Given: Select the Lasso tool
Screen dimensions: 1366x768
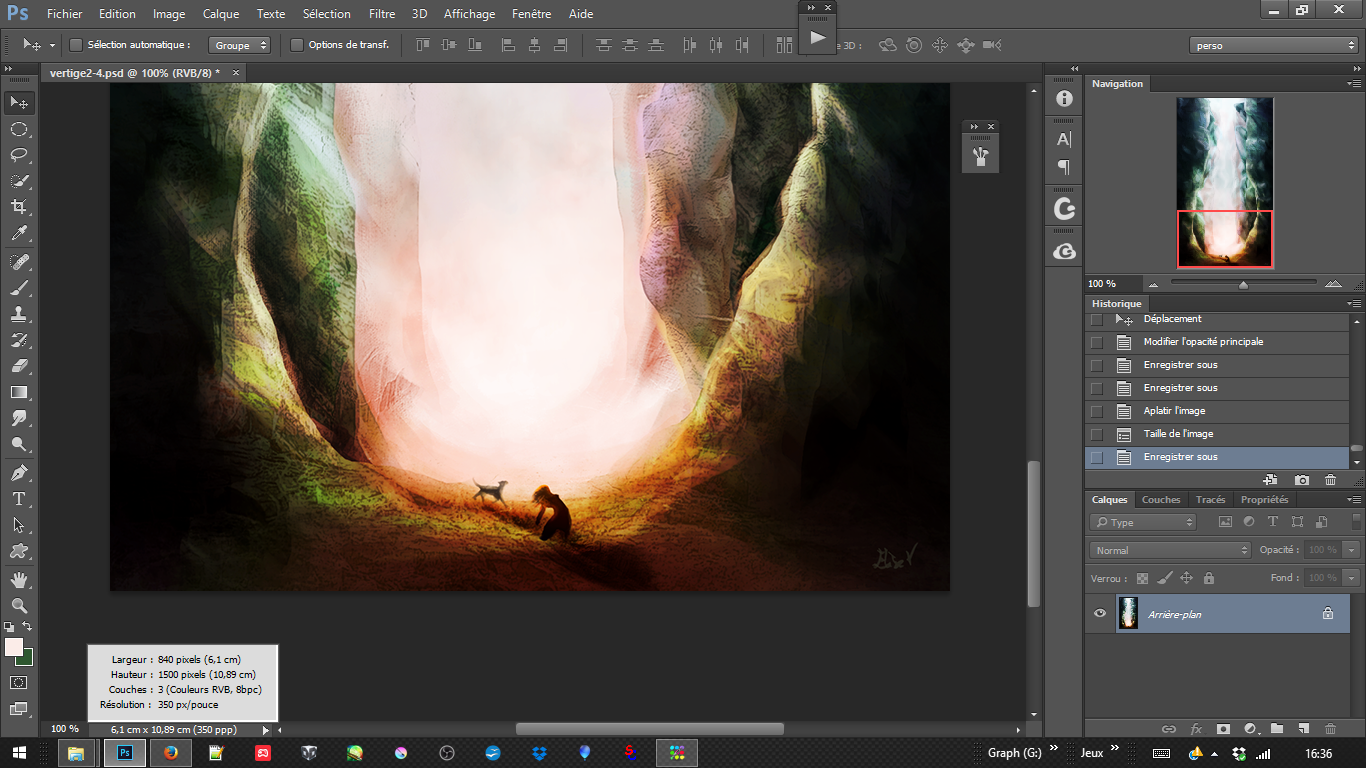Looking at the screenshot, I should 18,155.
